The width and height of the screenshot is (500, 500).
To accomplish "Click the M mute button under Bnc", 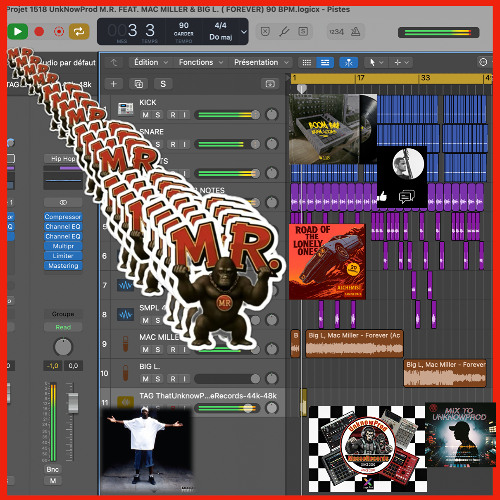I will (x=53, y=481).
